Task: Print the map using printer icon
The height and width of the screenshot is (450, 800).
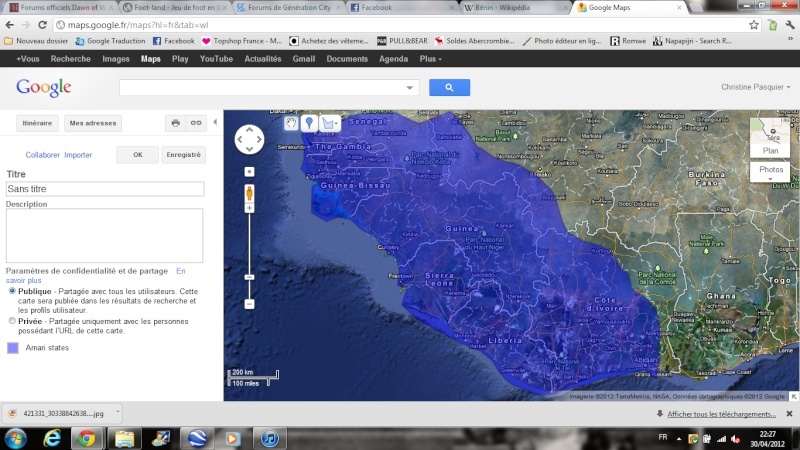Action: [x=176, y=123]
